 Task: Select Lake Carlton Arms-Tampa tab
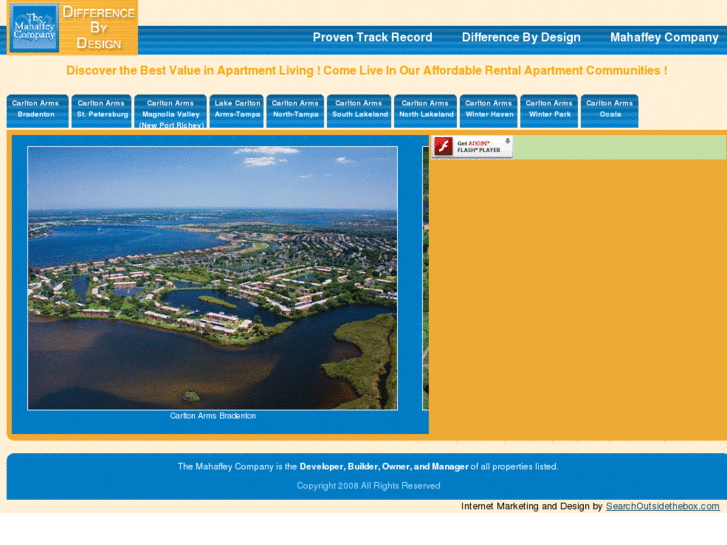coord(237,111)
